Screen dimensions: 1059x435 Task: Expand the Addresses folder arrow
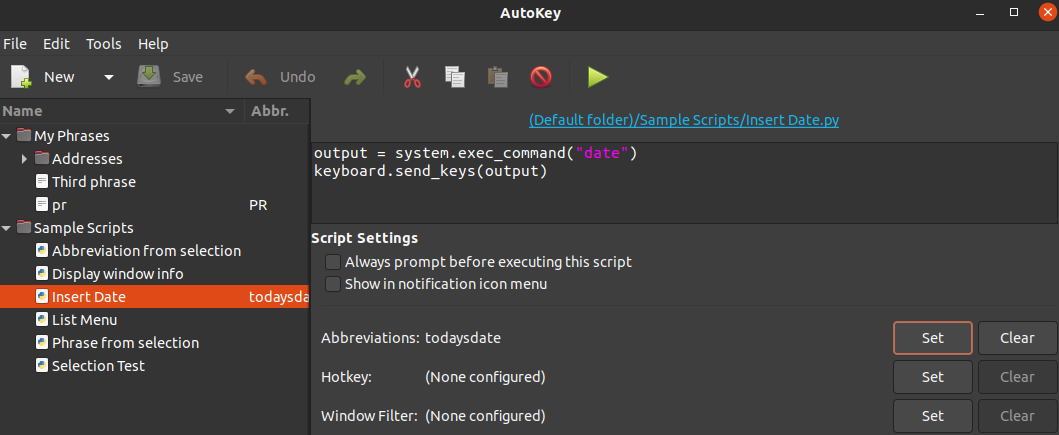tap(24, 159)
